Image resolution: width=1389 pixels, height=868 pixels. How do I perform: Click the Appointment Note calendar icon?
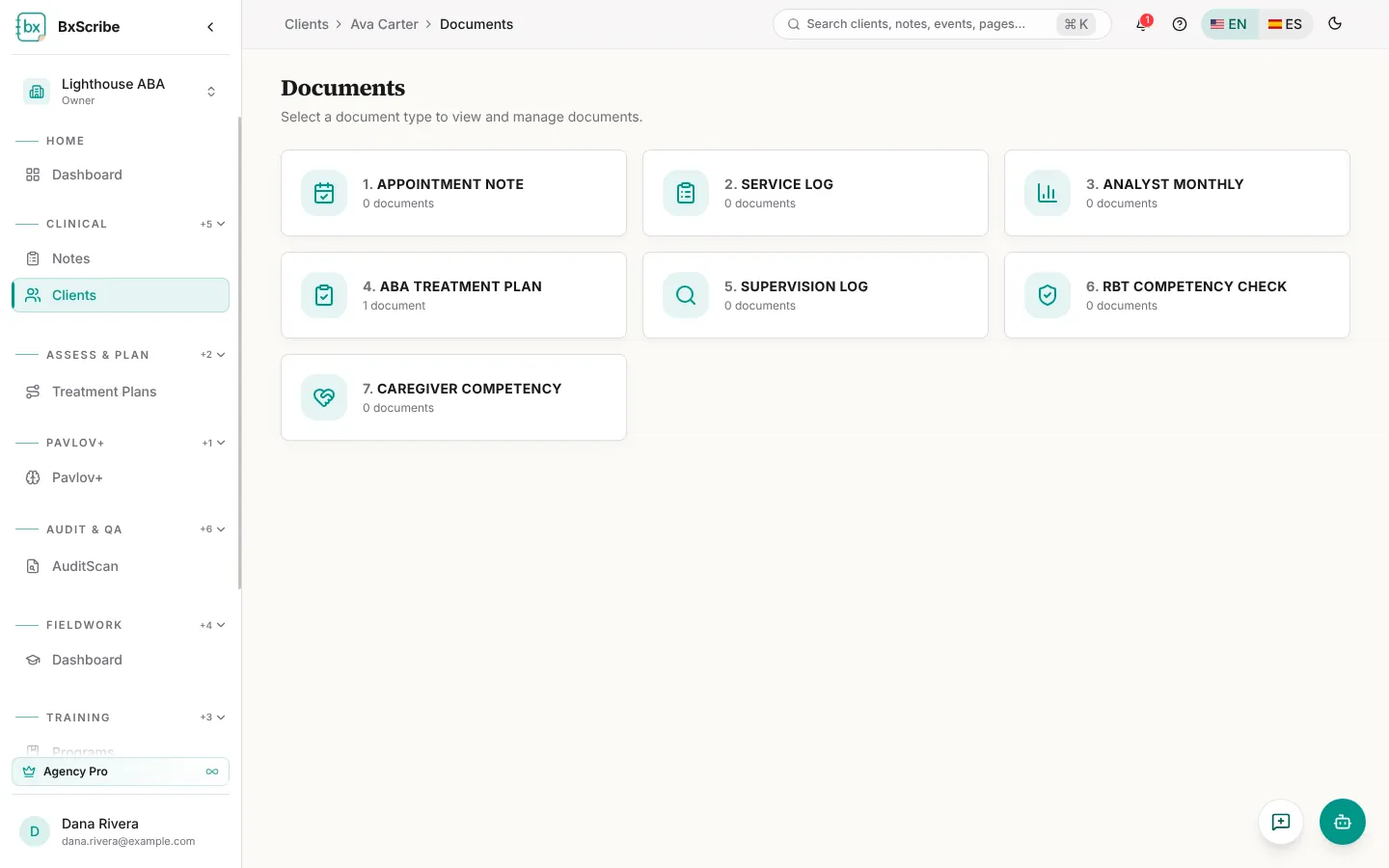[x=324, y=193]
